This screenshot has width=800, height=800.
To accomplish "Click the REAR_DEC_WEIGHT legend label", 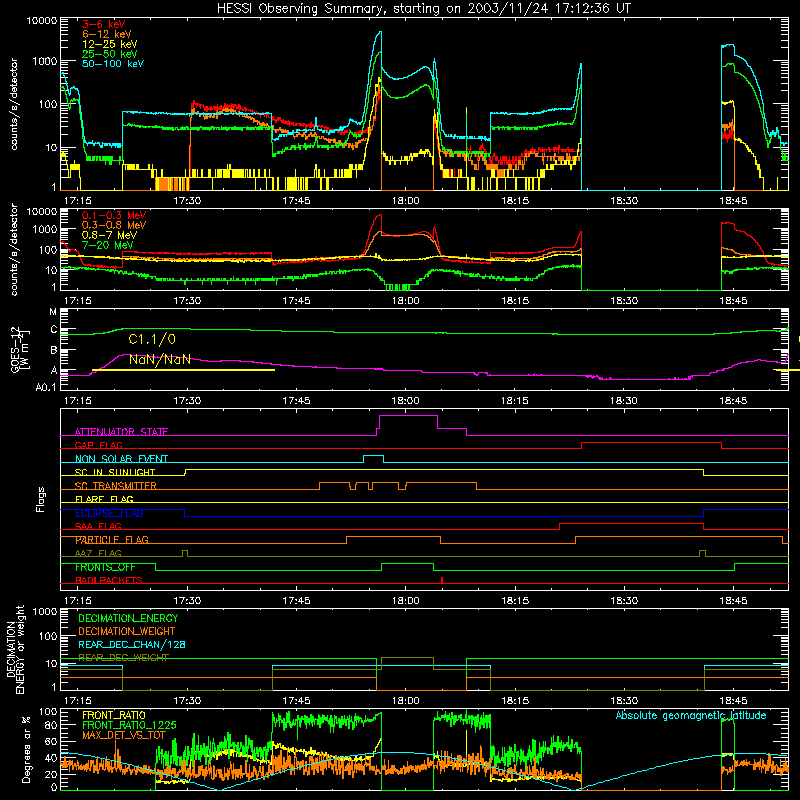I will click(123, 658).
